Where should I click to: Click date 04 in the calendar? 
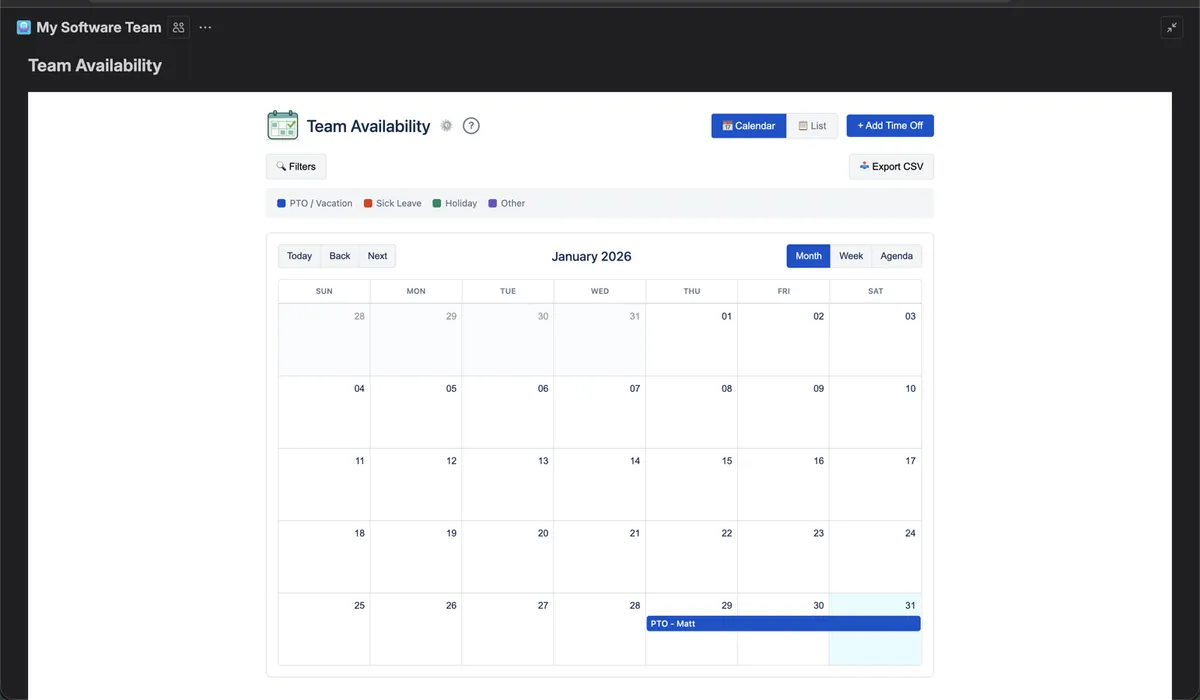359,388
